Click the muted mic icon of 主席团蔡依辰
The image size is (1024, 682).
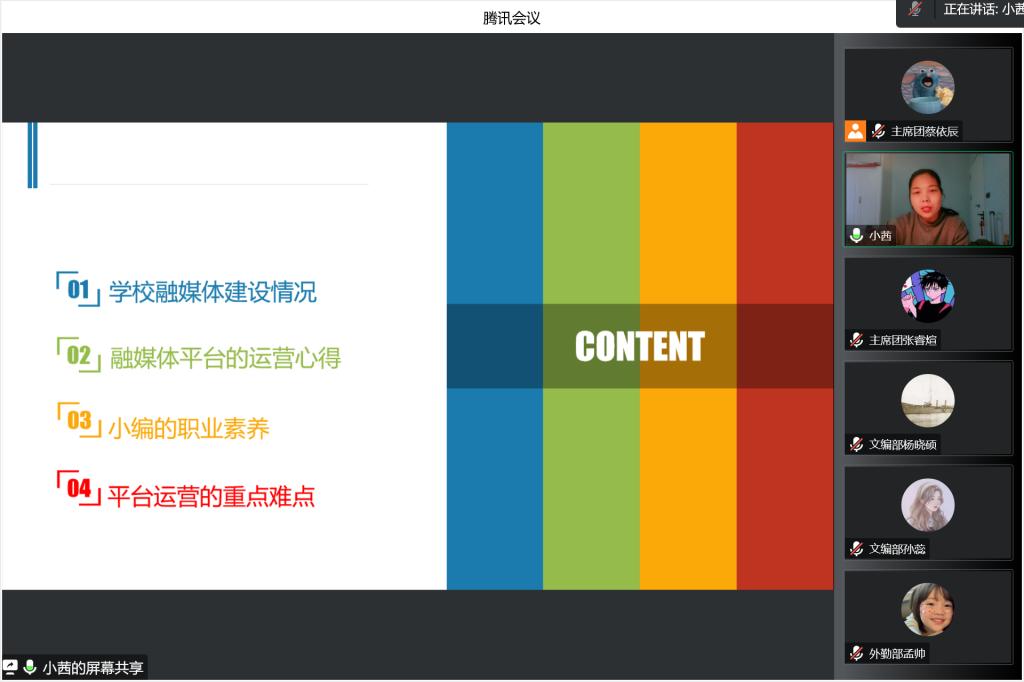coord(878,131)
